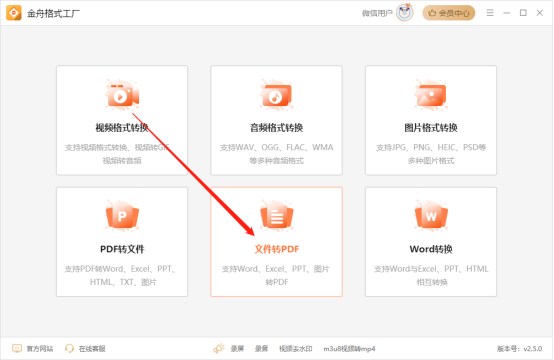Click the 金舟格式工厂 window title
554x360 pixels.
53,13
